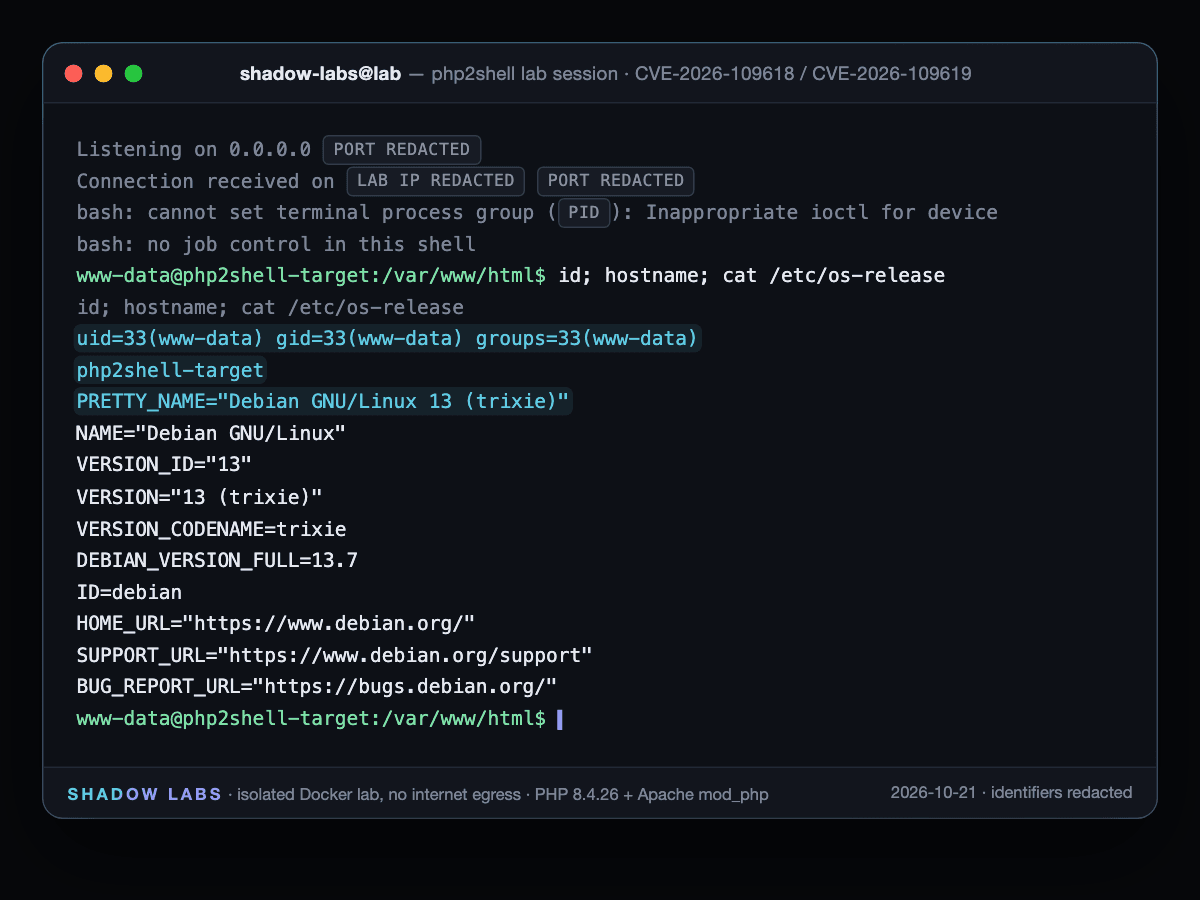Click 'Inappropriate ioctl for device' text
The width and height of the screenshot is (1200, 900).
(x=821, y=213)
